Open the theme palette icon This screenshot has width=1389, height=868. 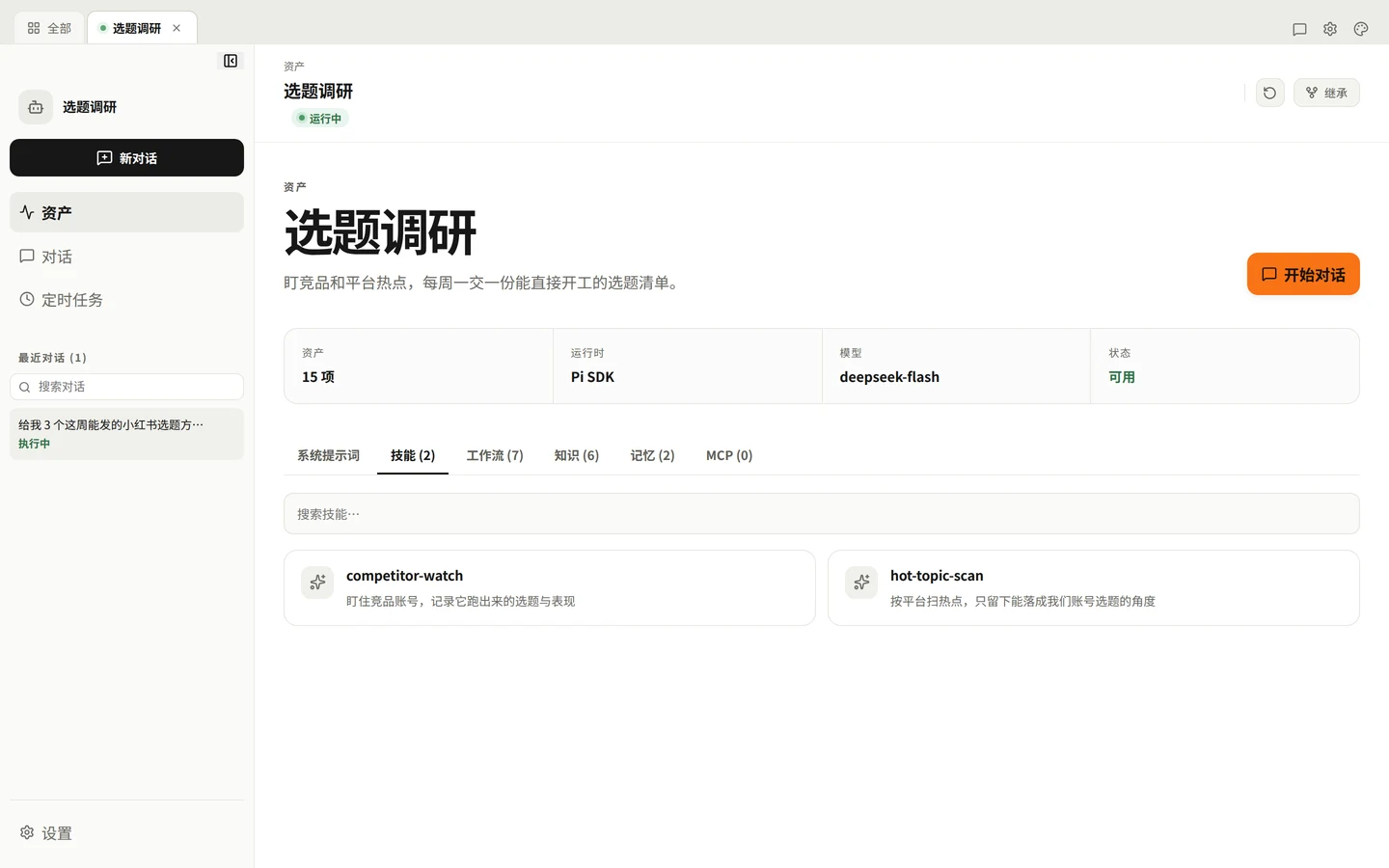pyautogui.click(x=1361, y=29)
